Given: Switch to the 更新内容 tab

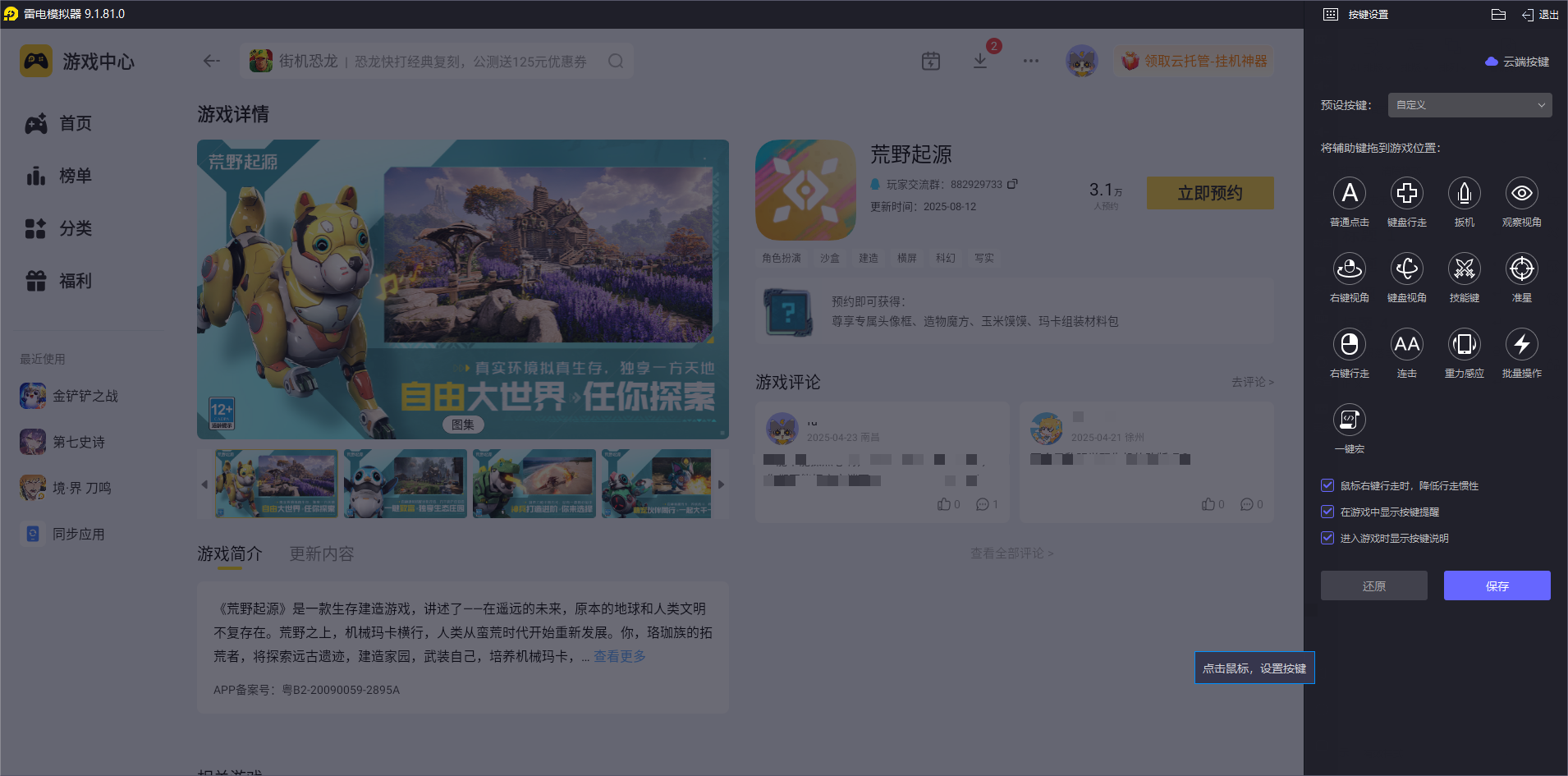Looking at the screenshot, I should point(321,554).
